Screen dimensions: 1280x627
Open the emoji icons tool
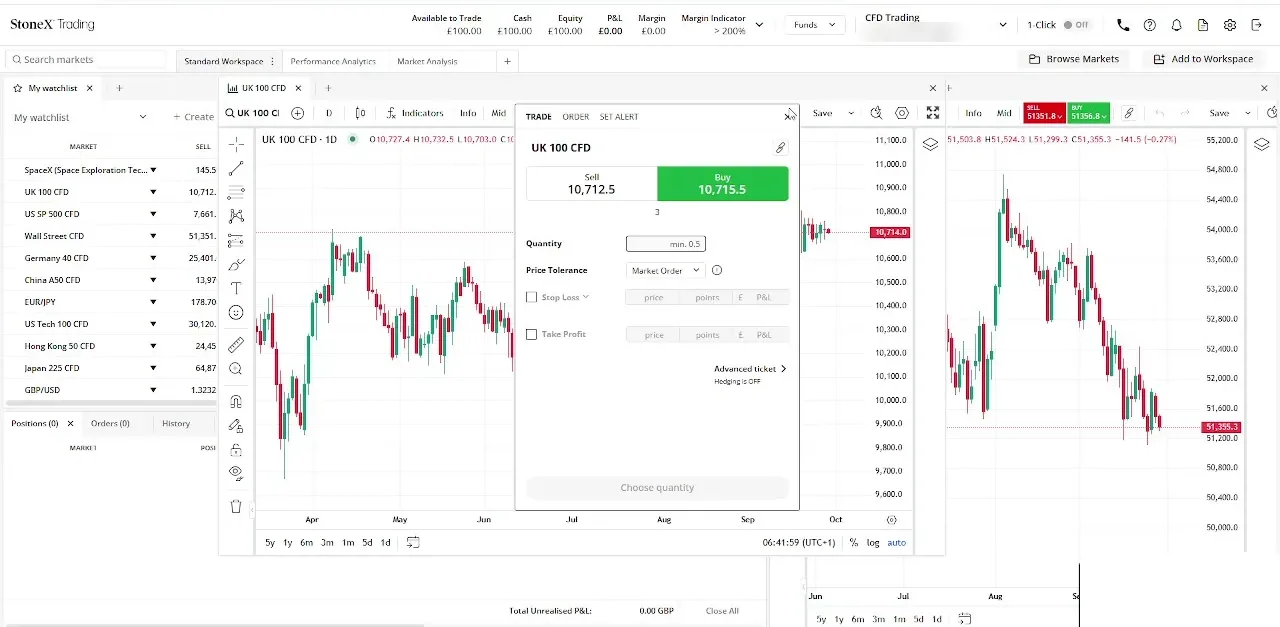236,312
